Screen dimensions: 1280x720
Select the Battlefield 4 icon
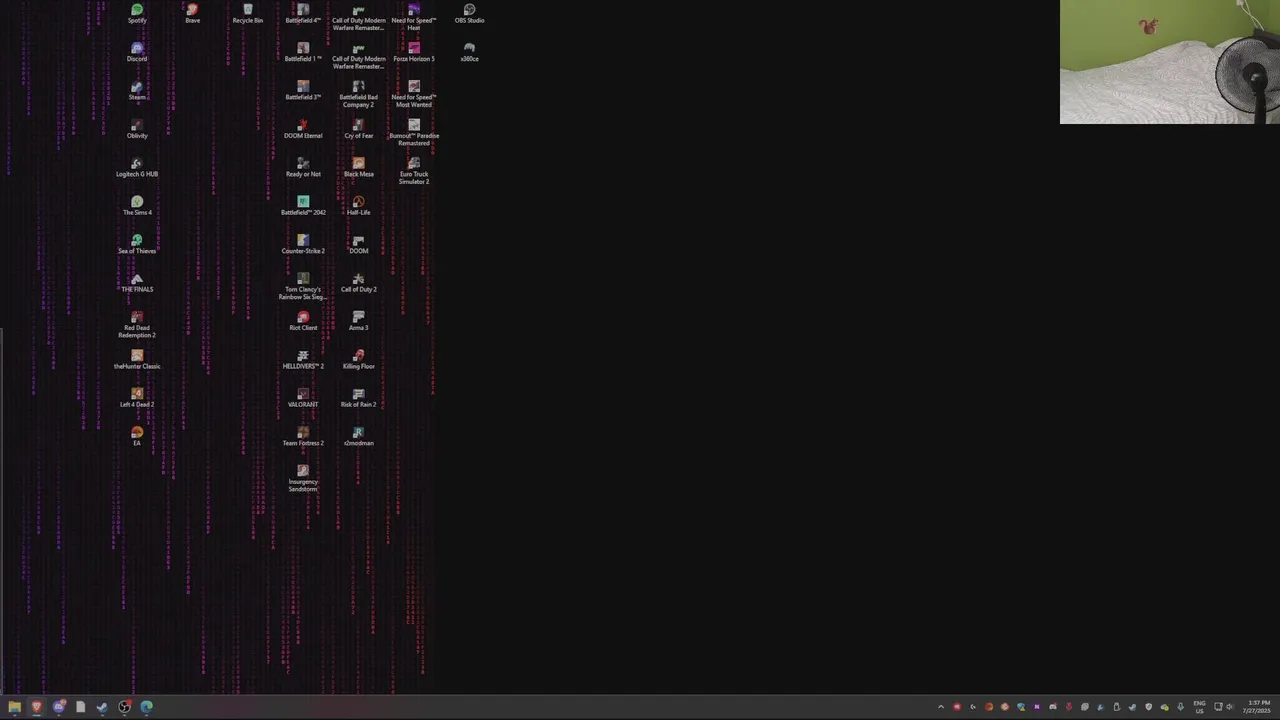[x=303, y=13]
